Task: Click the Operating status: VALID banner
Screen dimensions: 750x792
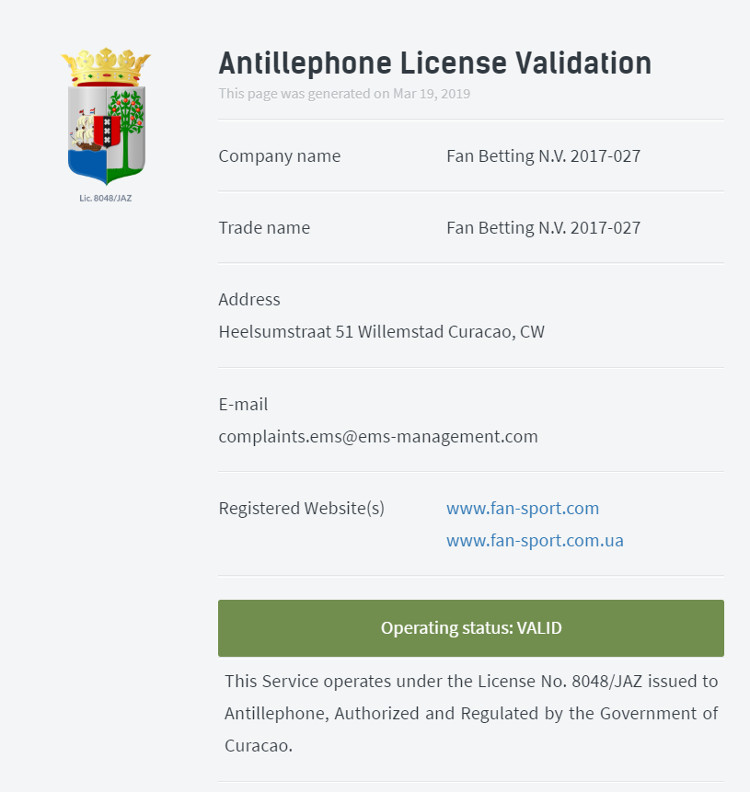Action: tap(471, 628)
